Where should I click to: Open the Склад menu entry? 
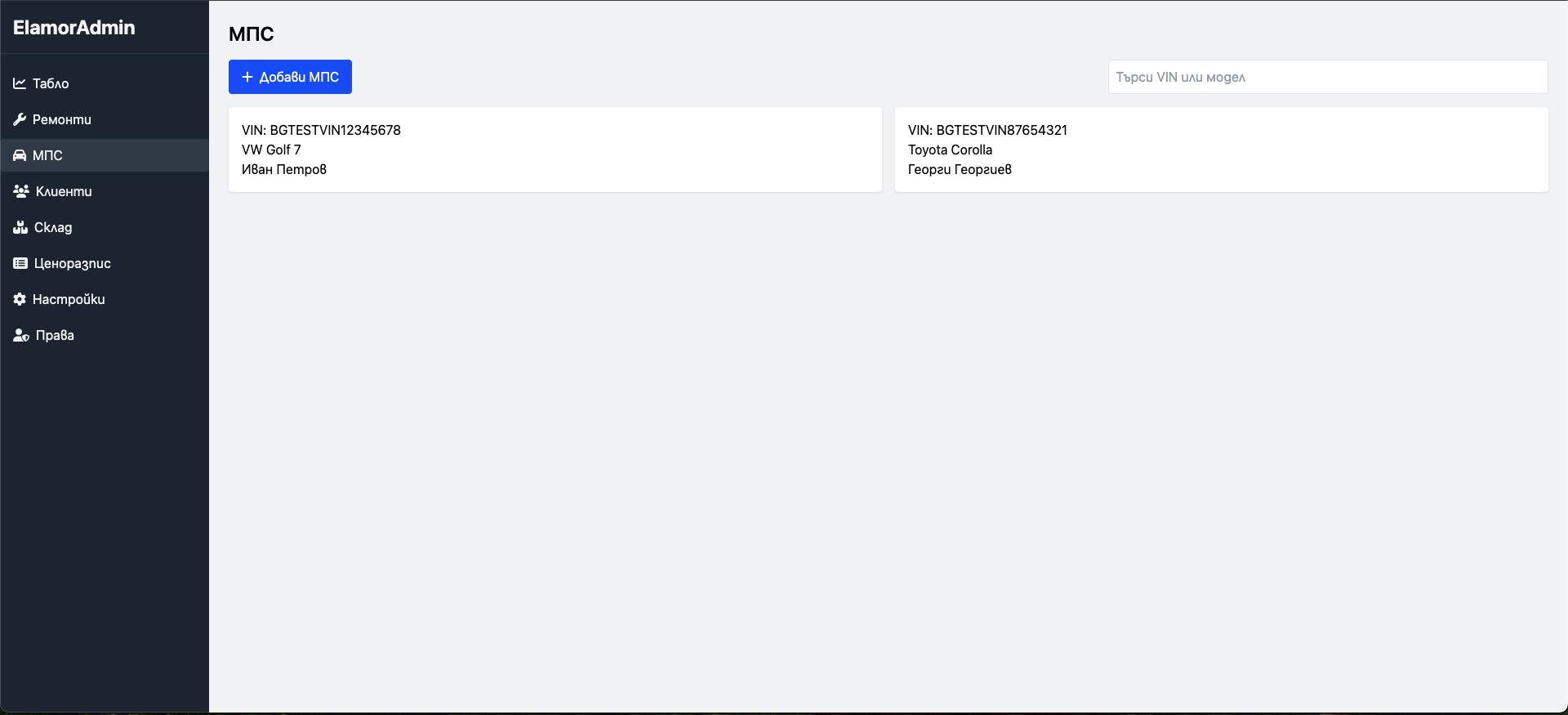coord(53,227)
